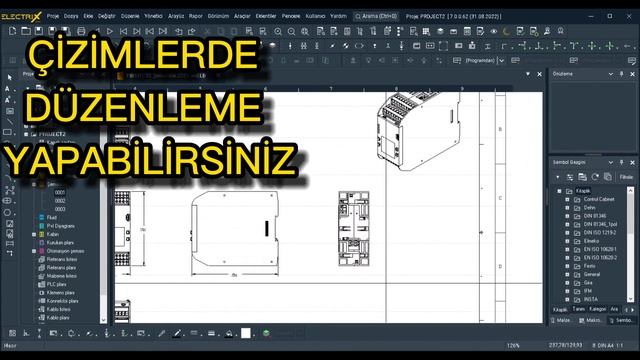Open the Sembo... bottom panel tab
The height and width of the screenshot is (360, 640).
(x=621, y=320)
